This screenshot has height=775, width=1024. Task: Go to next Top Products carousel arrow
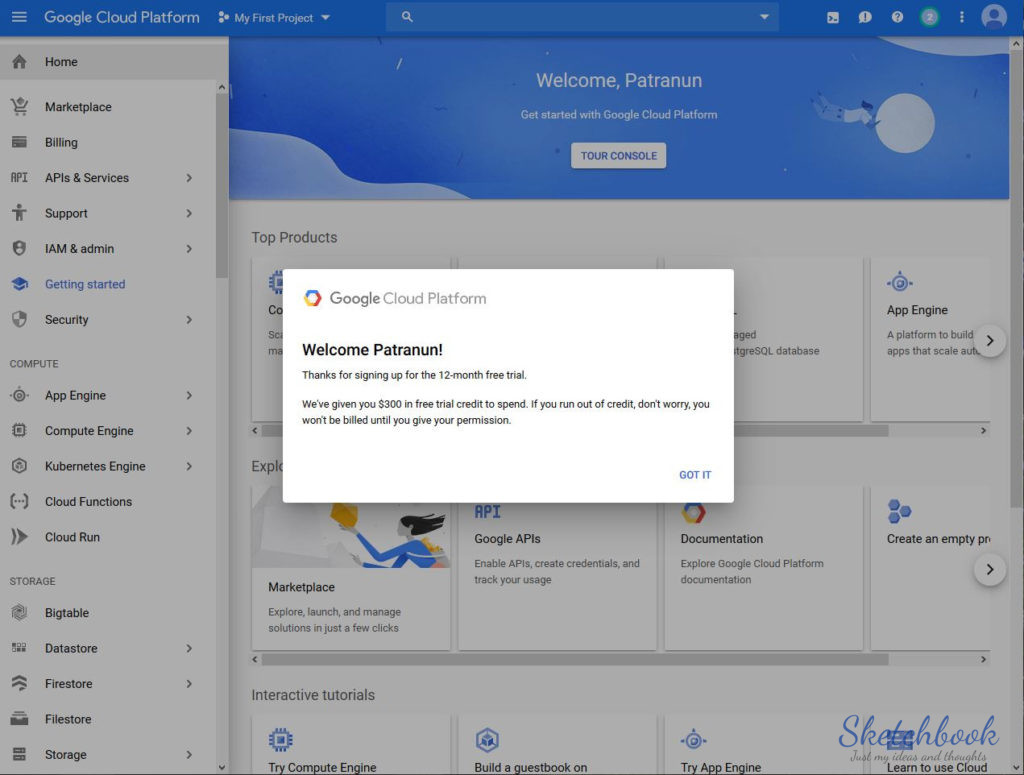click(x=990, y=341)
